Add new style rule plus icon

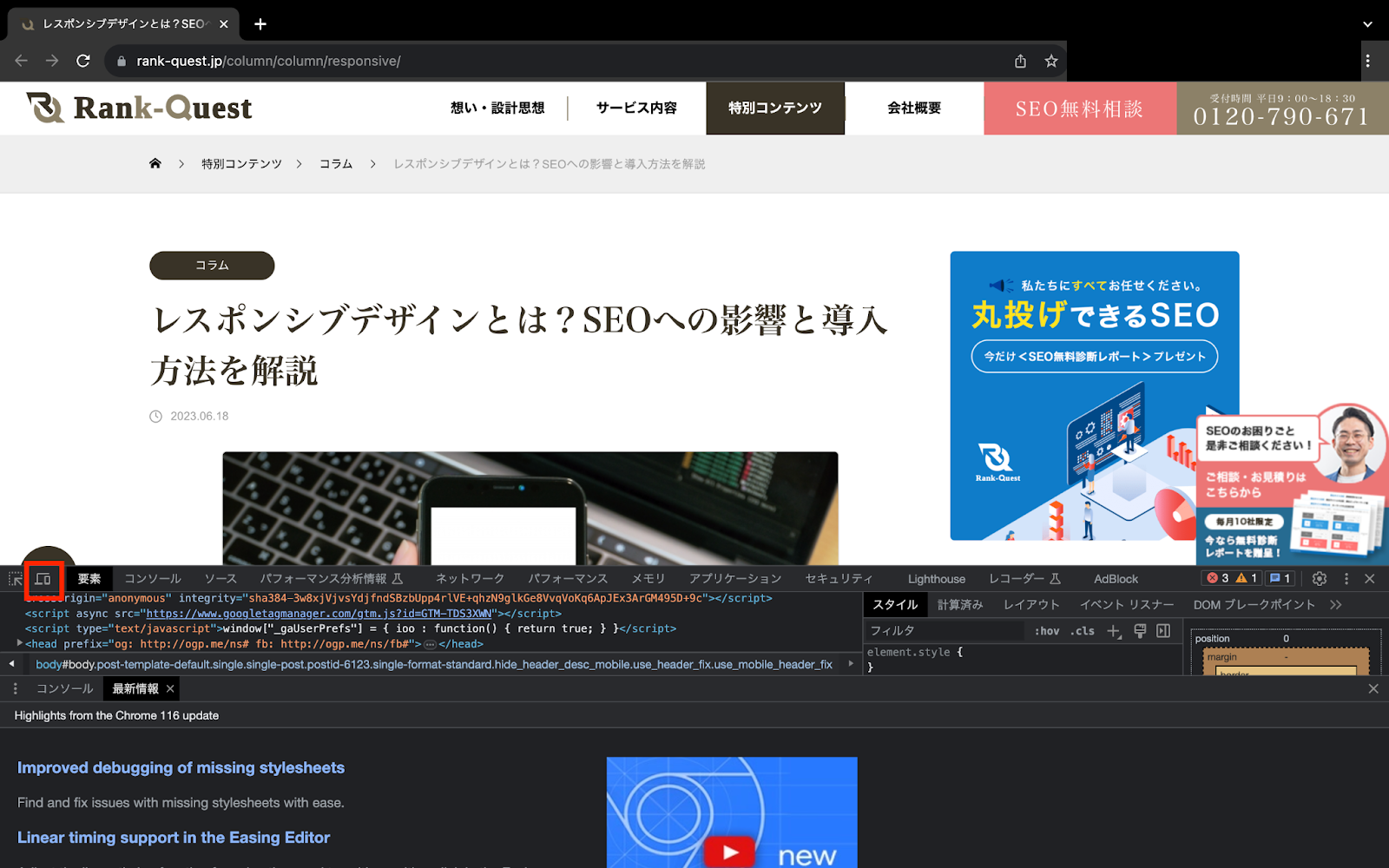coord(1115,631)
